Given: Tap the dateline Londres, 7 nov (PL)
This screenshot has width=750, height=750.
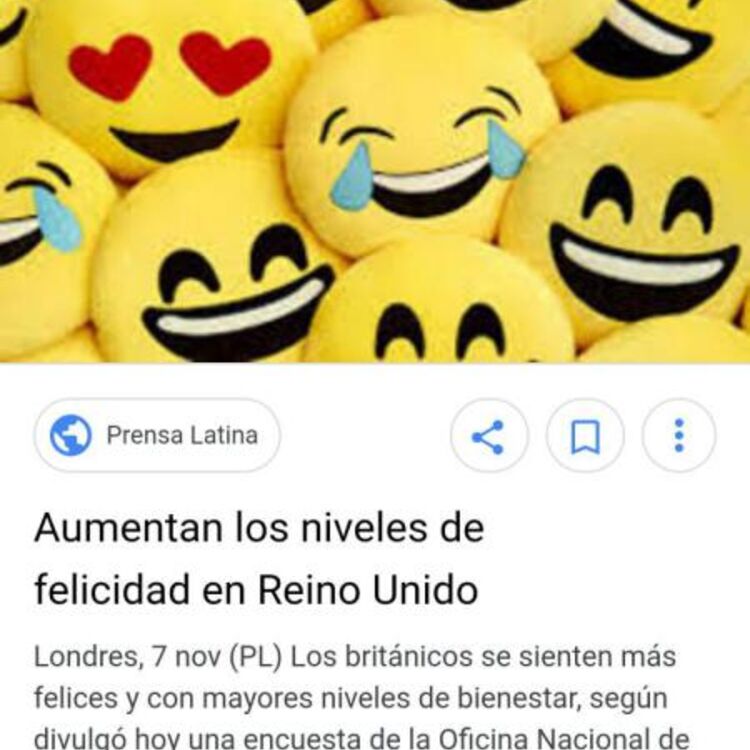Looking at the screenshot, I should pos(158,657).
